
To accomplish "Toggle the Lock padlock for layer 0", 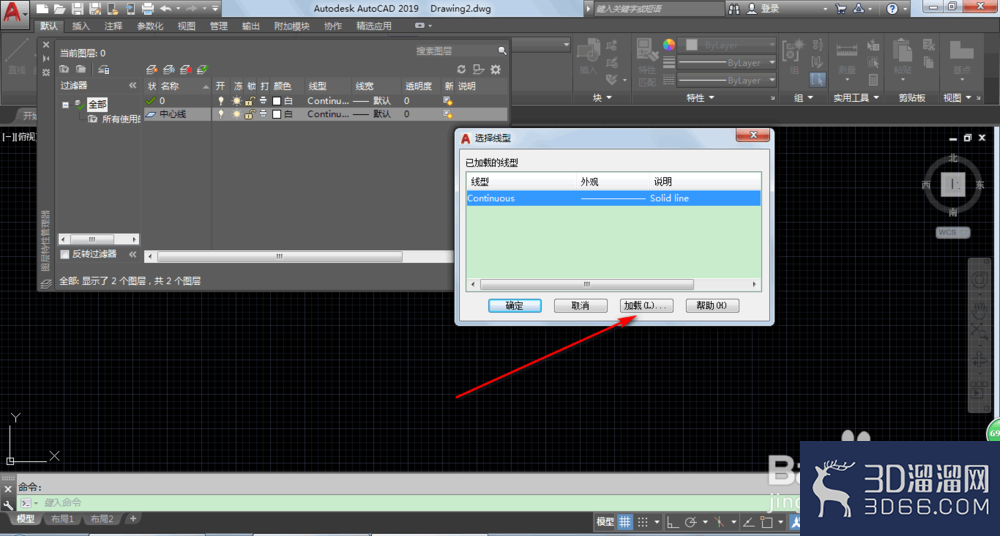I will [250, 101].
